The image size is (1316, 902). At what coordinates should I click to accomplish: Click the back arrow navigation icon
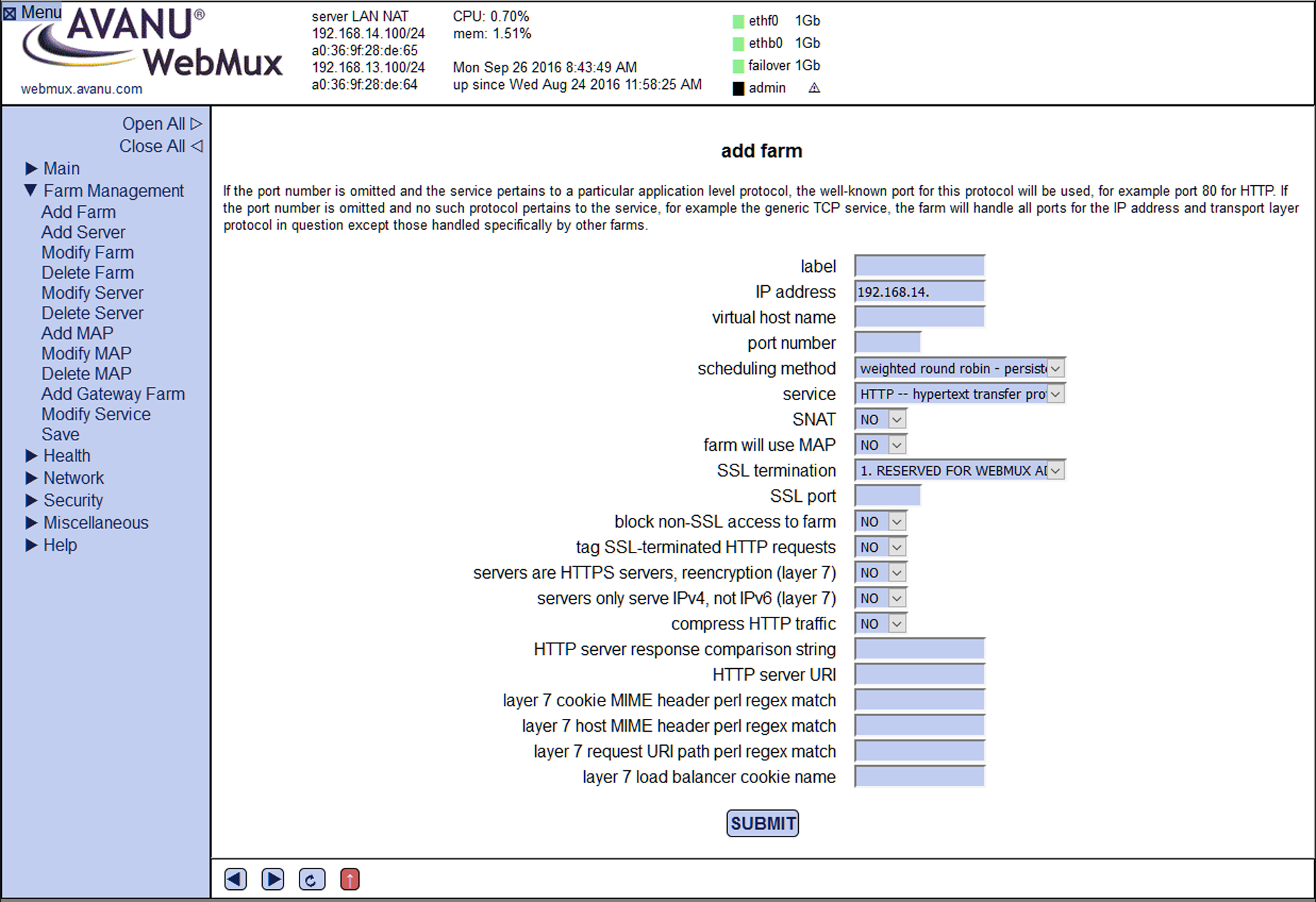[x=235, y=879]
